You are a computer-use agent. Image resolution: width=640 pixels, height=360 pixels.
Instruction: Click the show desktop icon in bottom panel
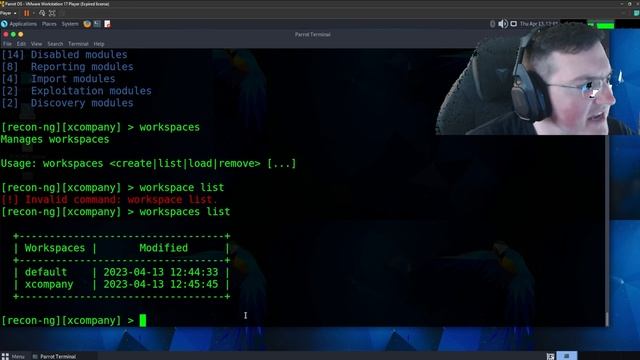click(550, 356)
